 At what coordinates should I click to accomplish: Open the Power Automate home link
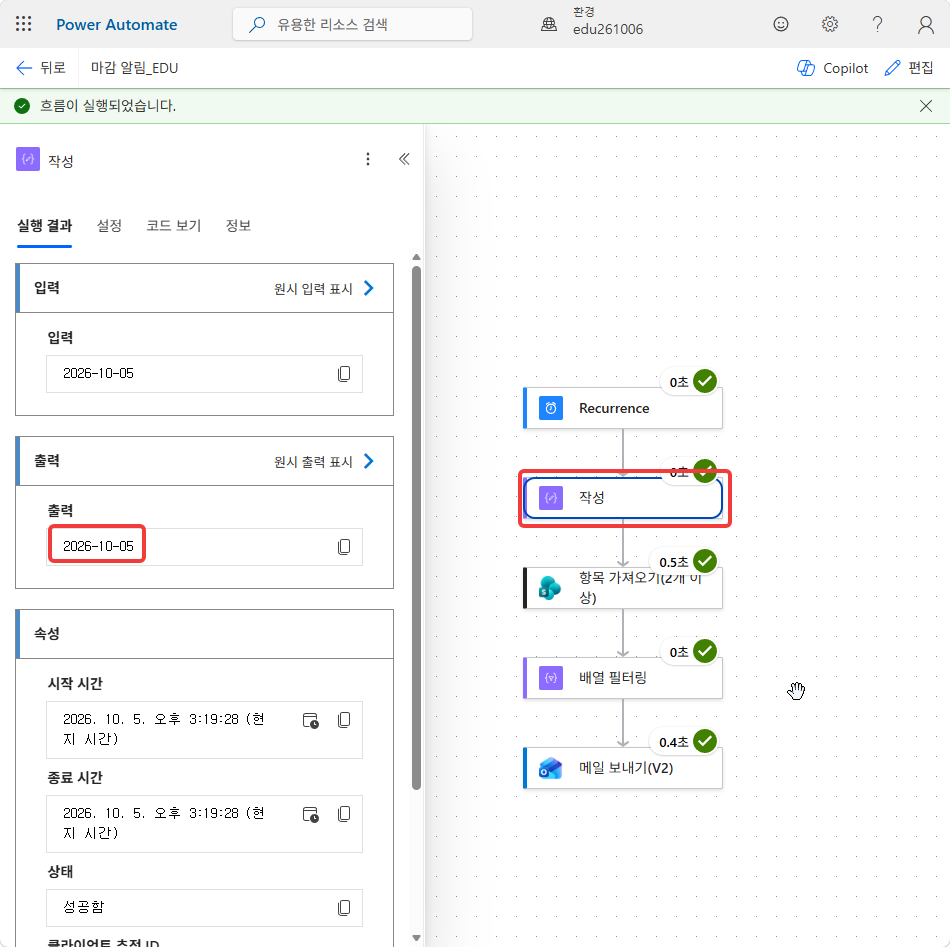pos(117,24)
